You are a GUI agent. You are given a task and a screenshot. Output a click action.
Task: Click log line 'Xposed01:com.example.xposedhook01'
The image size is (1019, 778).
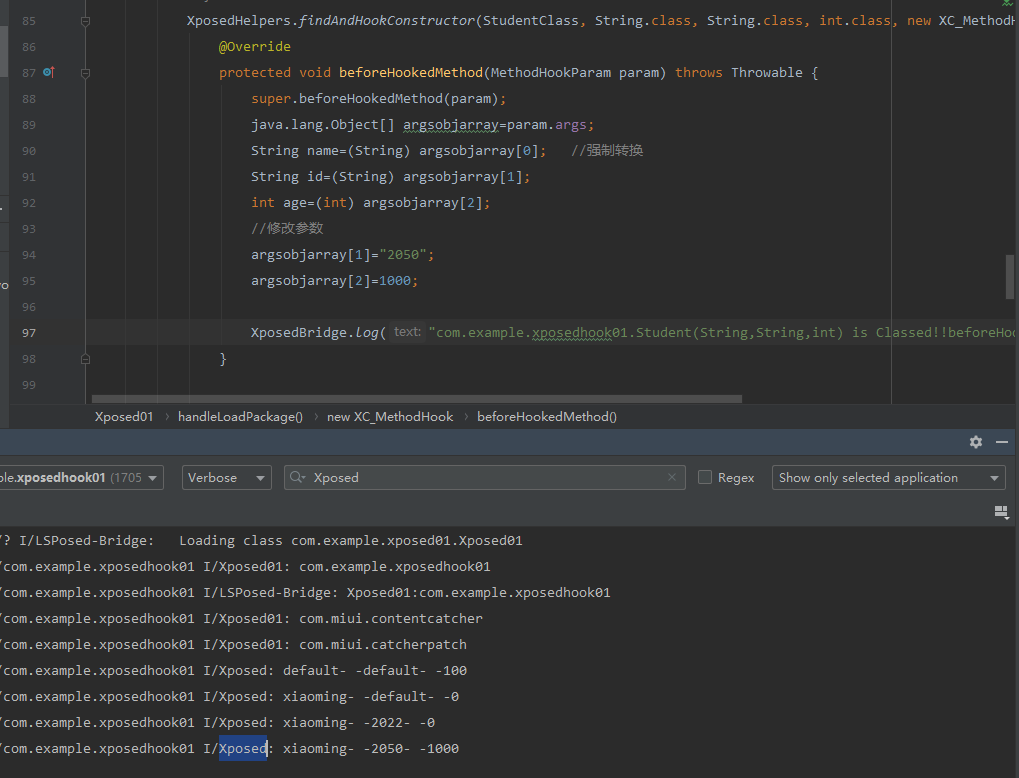point(478,593)
